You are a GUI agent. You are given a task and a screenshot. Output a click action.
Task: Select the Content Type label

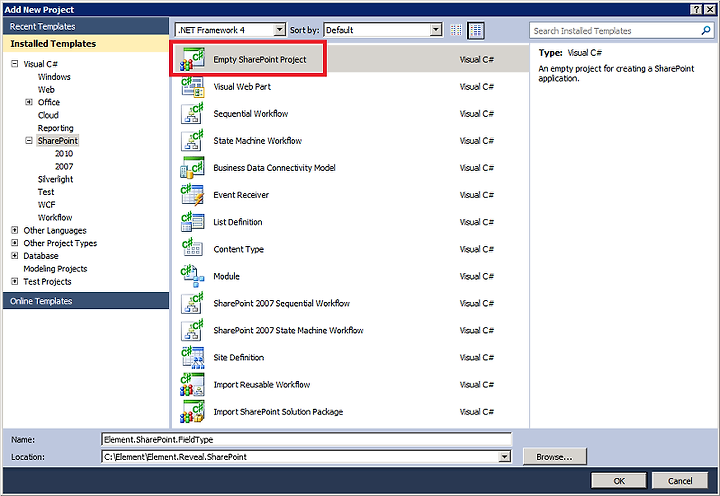pyautogui.click(x=238, y=249)
